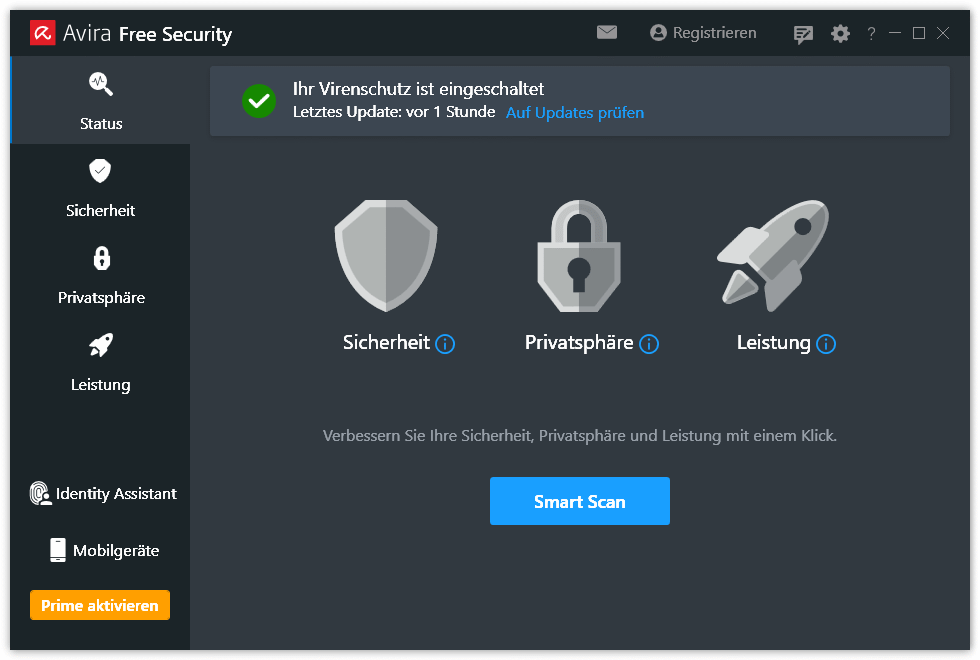Click the question mark help icon
The image size is (980, 660).
coord(871,34)
